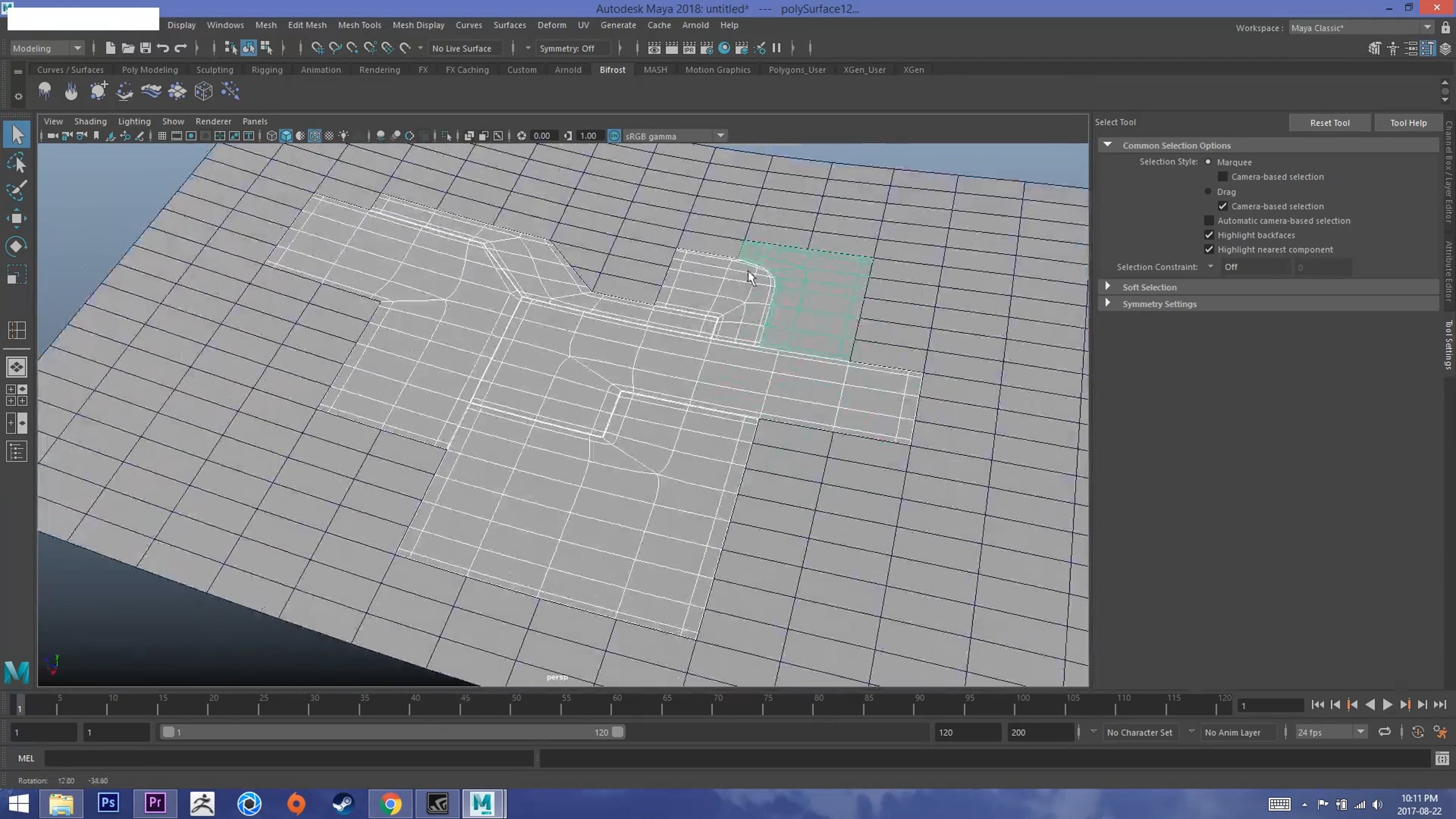Viewport: 1456px width, 819px height.
Task: Click the range slider right handle
Action: (618, 732)
